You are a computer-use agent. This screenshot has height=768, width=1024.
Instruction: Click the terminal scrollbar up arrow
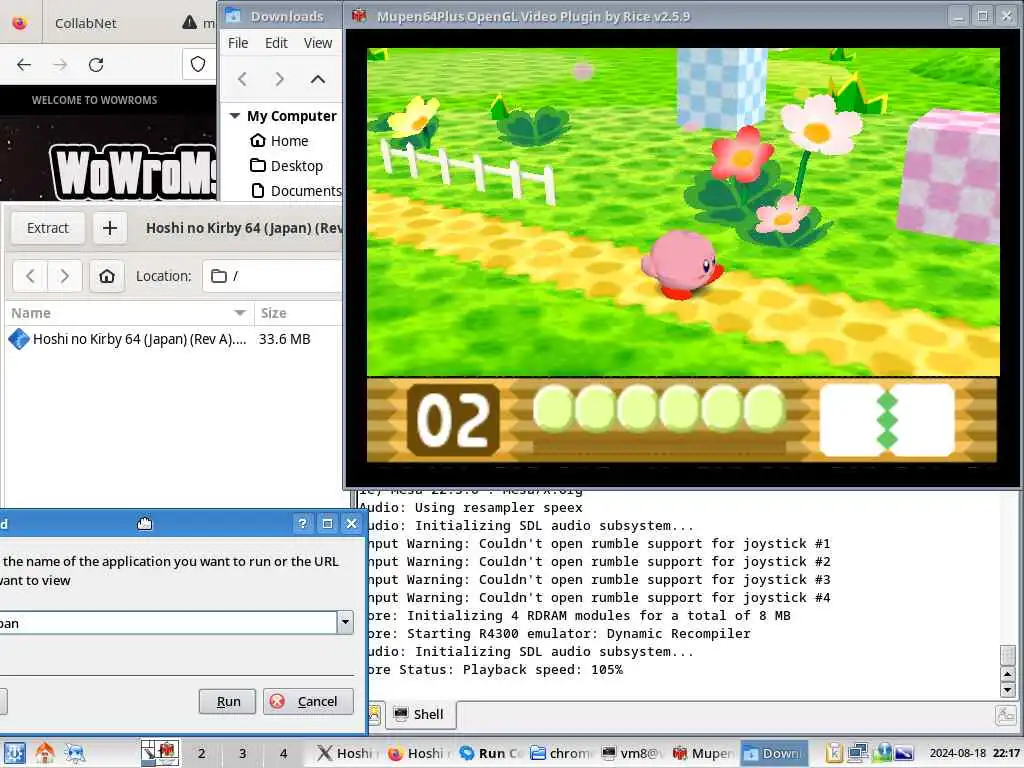(x=1007, y=674)
